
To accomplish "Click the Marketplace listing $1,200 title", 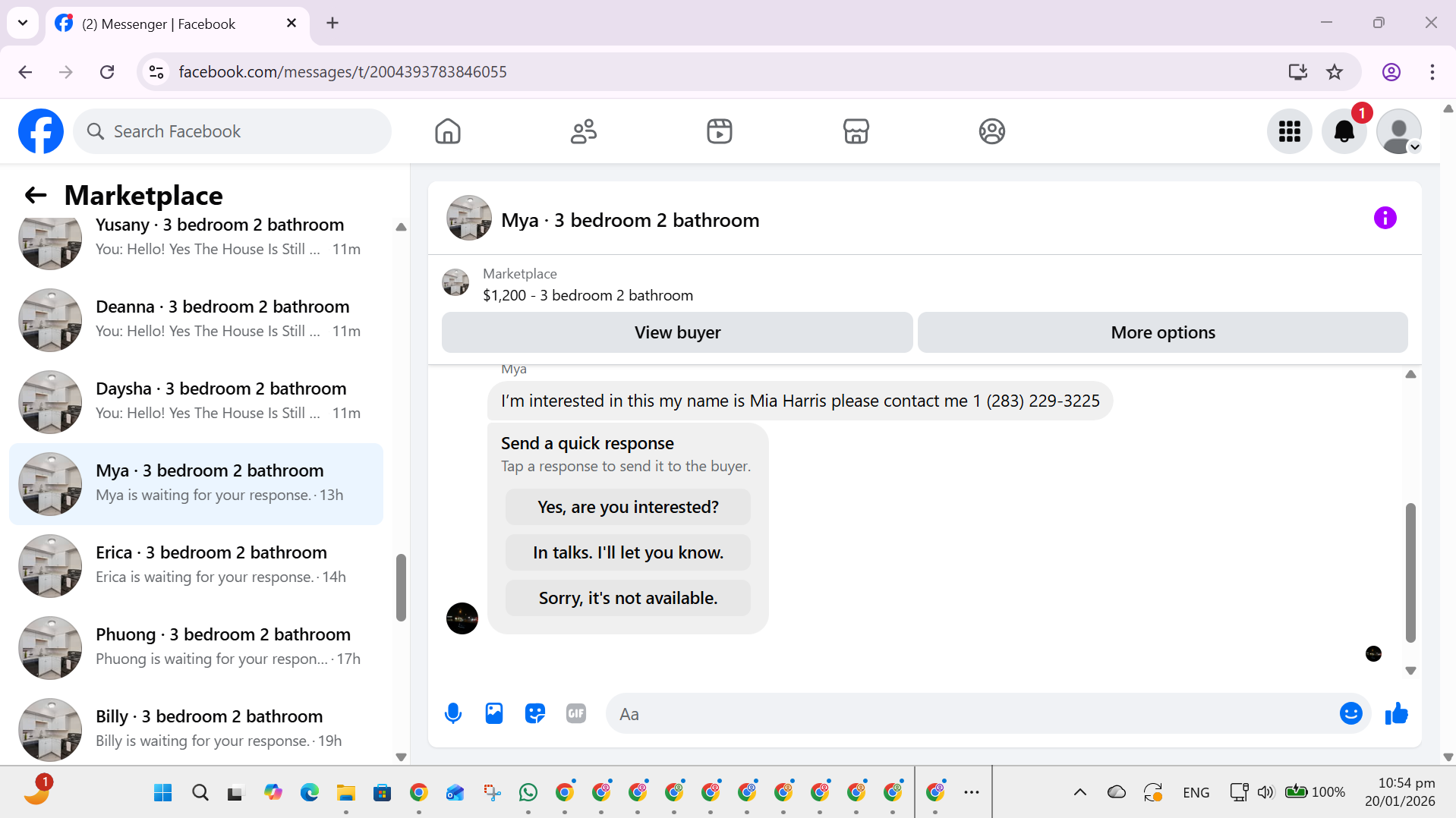I will [x=588, y=295].
